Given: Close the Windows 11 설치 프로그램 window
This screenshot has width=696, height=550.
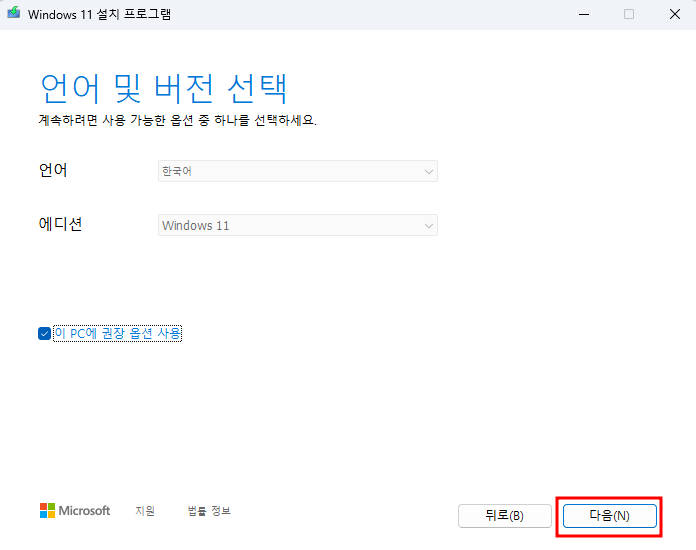Looking at the screenshot, I should [x=675, y=14].
